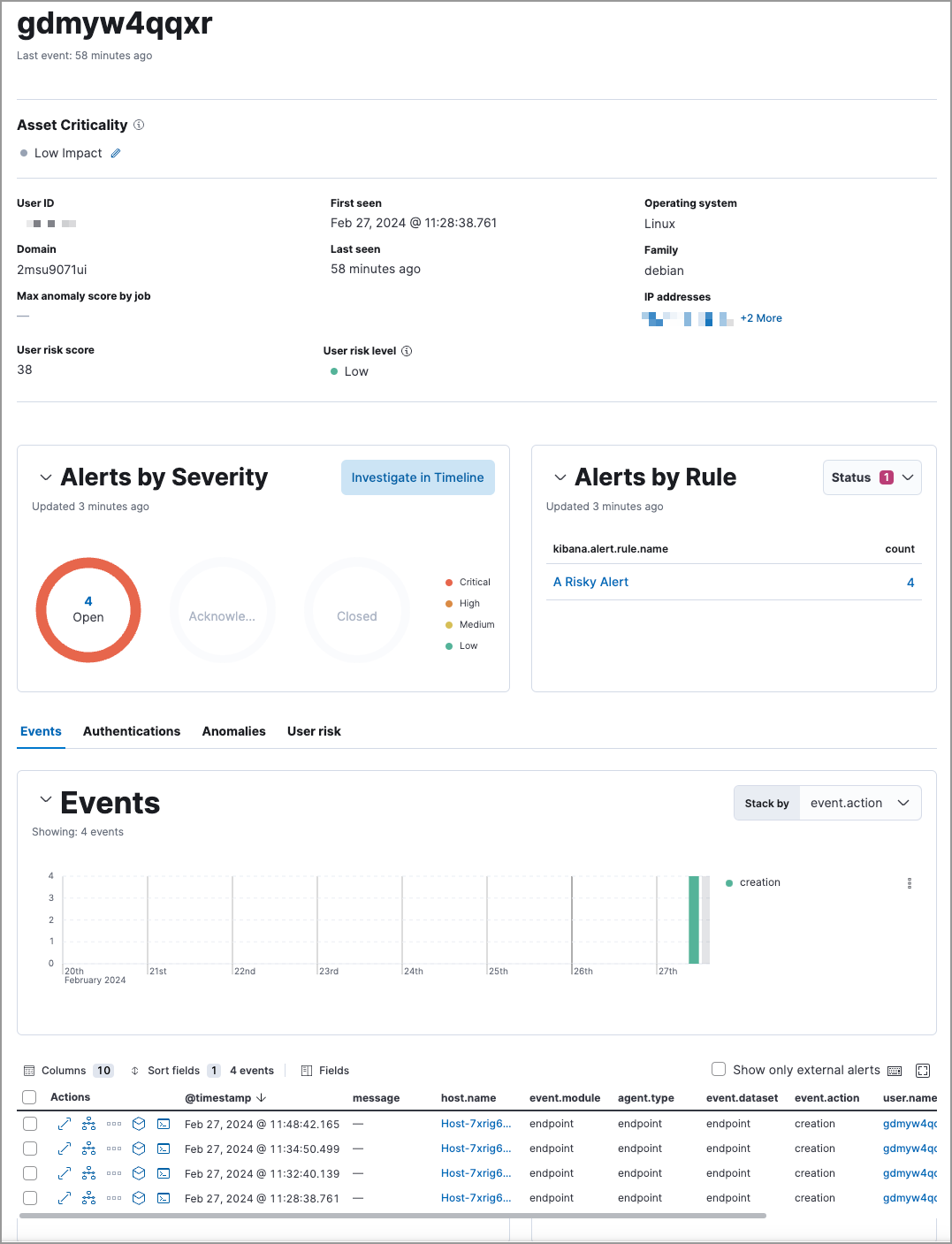
Task: Open the A Risky Alert rule link
Action: [590, 582]
